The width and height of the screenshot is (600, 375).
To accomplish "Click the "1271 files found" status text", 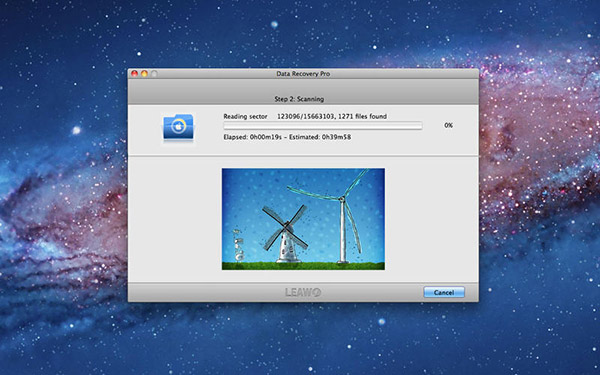I will tap(363, 116).
